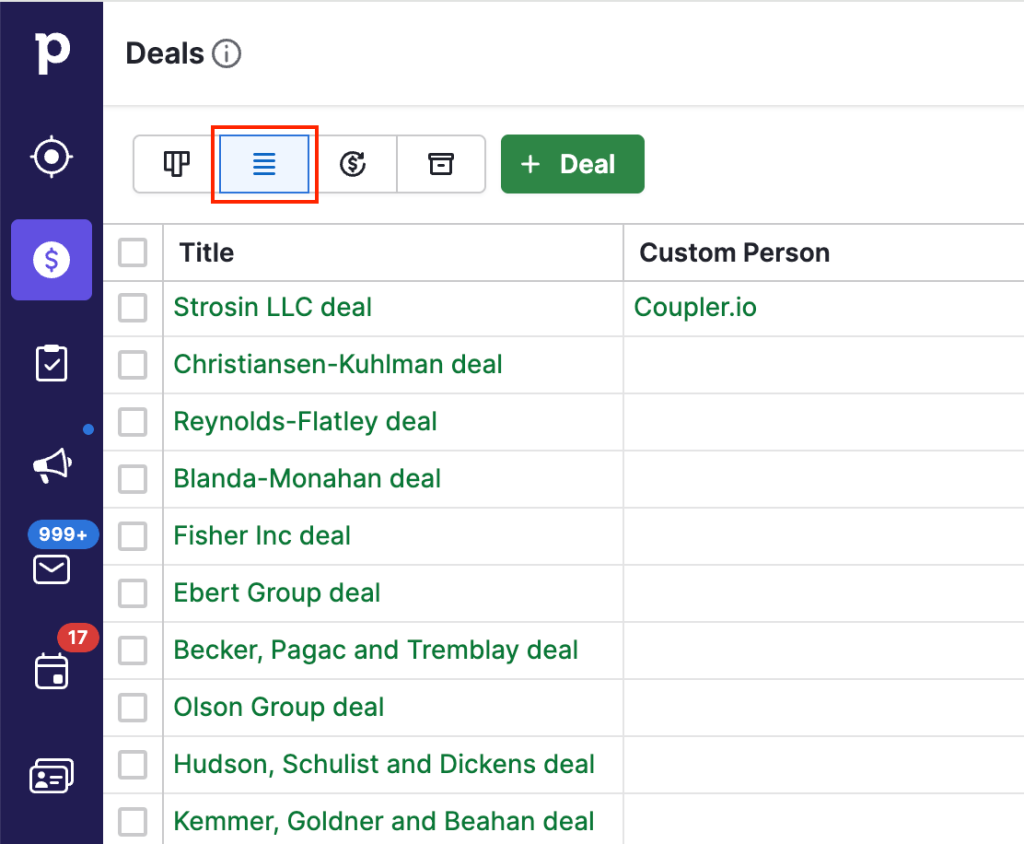Switch to list view
This screenshot has height=844, width=1024.
(264, 164)
